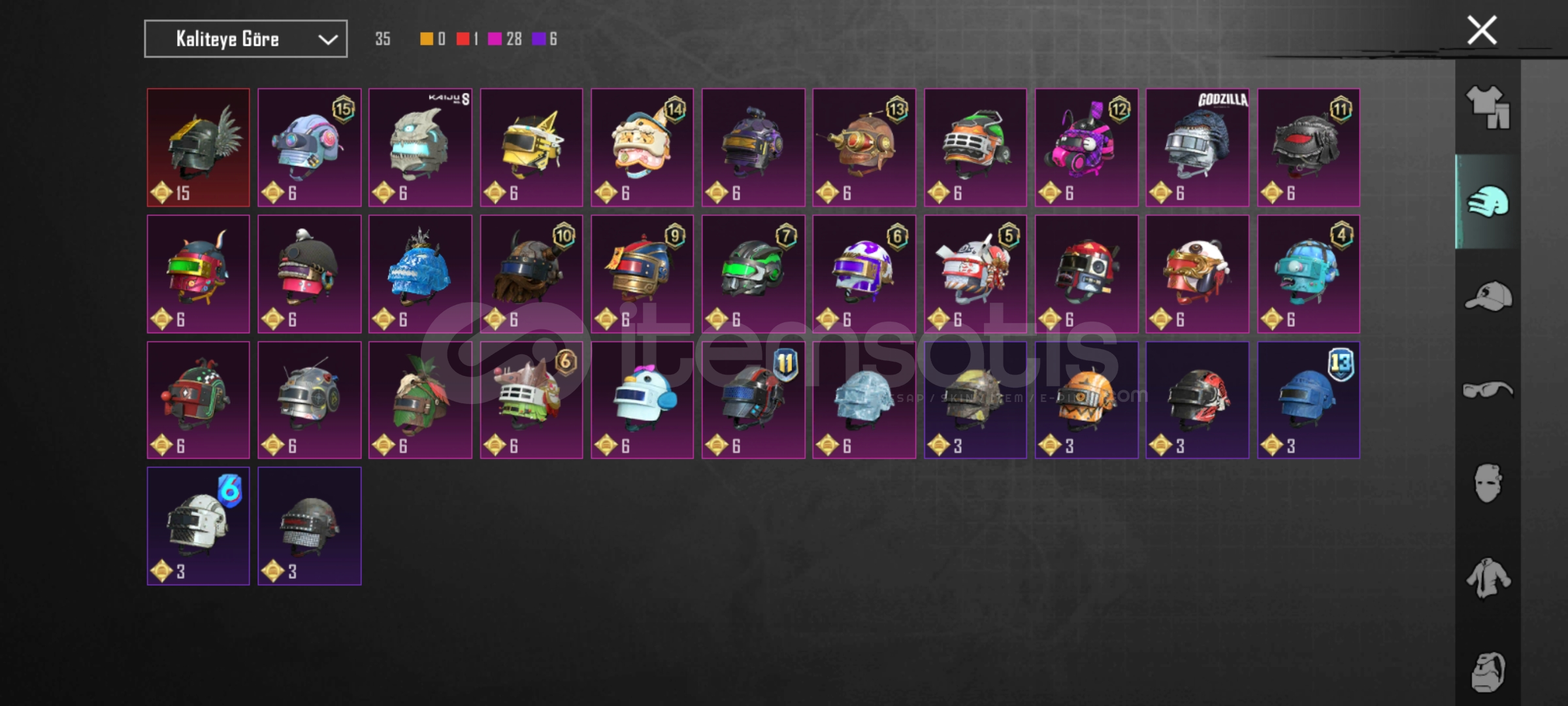The width and height of the screenshot is (1568, 706).
Task: Open the jacket category icon
Action: pos(1488,578)
